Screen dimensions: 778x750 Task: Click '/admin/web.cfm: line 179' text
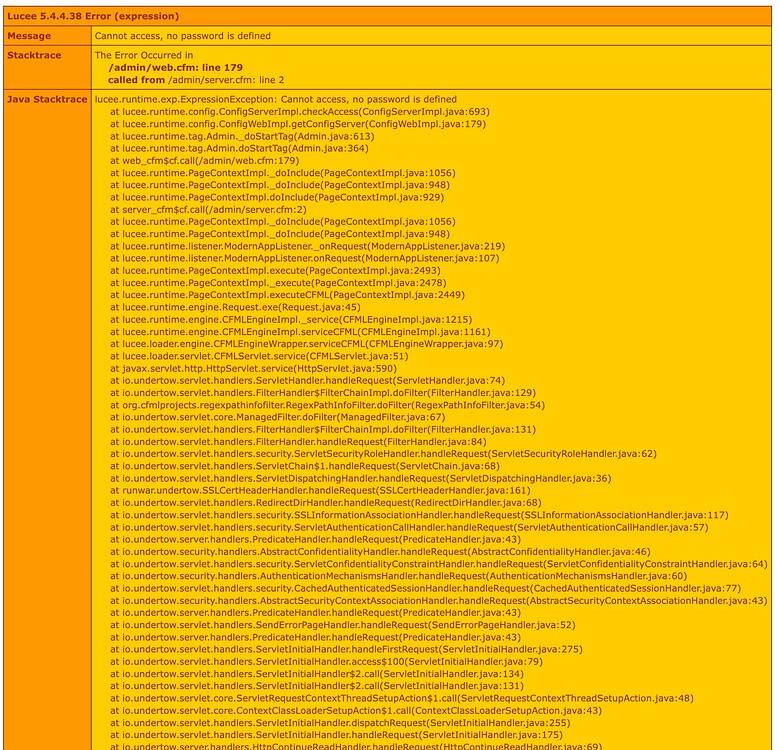coord(176,67)
